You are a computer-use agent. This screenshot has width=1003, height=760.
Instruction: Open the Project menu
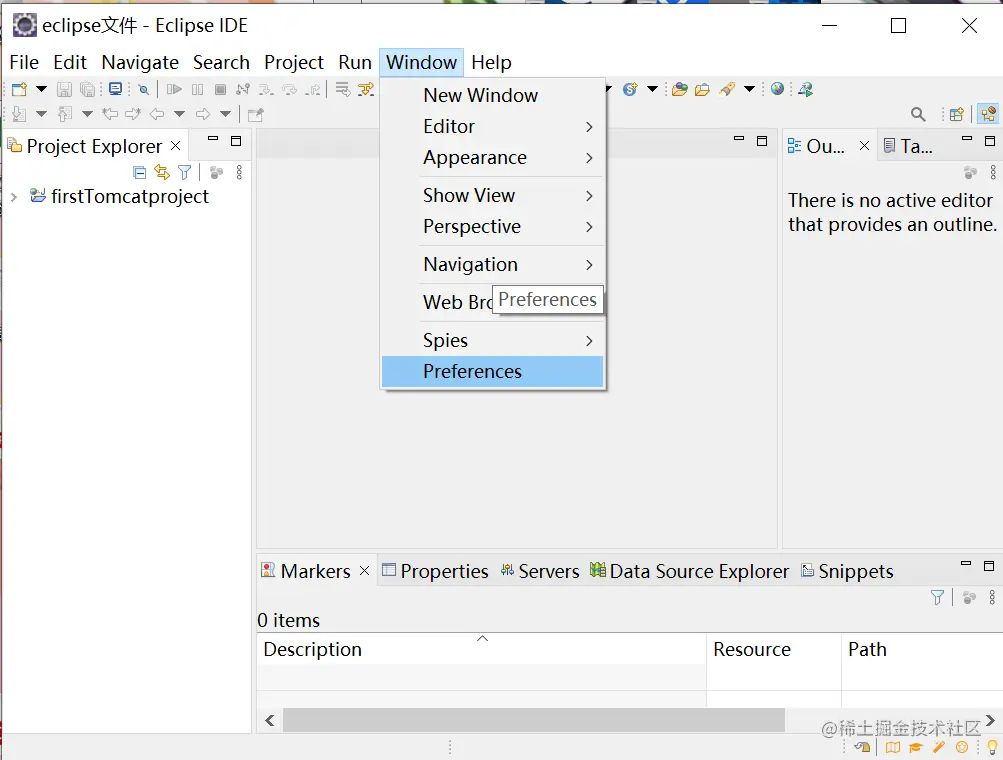(x=294, y=62)
